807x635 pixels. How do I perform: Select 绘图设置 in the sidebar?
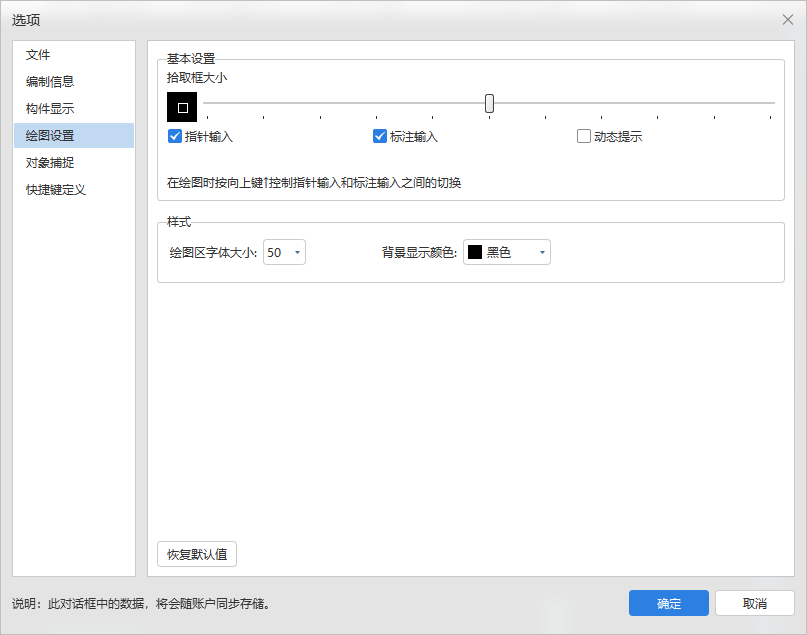[50, 136]
